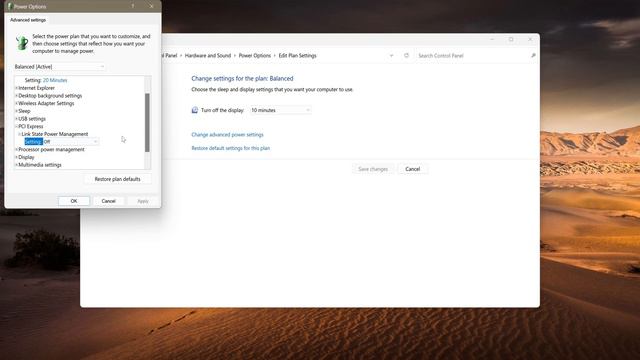Click Cancel in Edit Plan Settings window

(x=413, y=169)
